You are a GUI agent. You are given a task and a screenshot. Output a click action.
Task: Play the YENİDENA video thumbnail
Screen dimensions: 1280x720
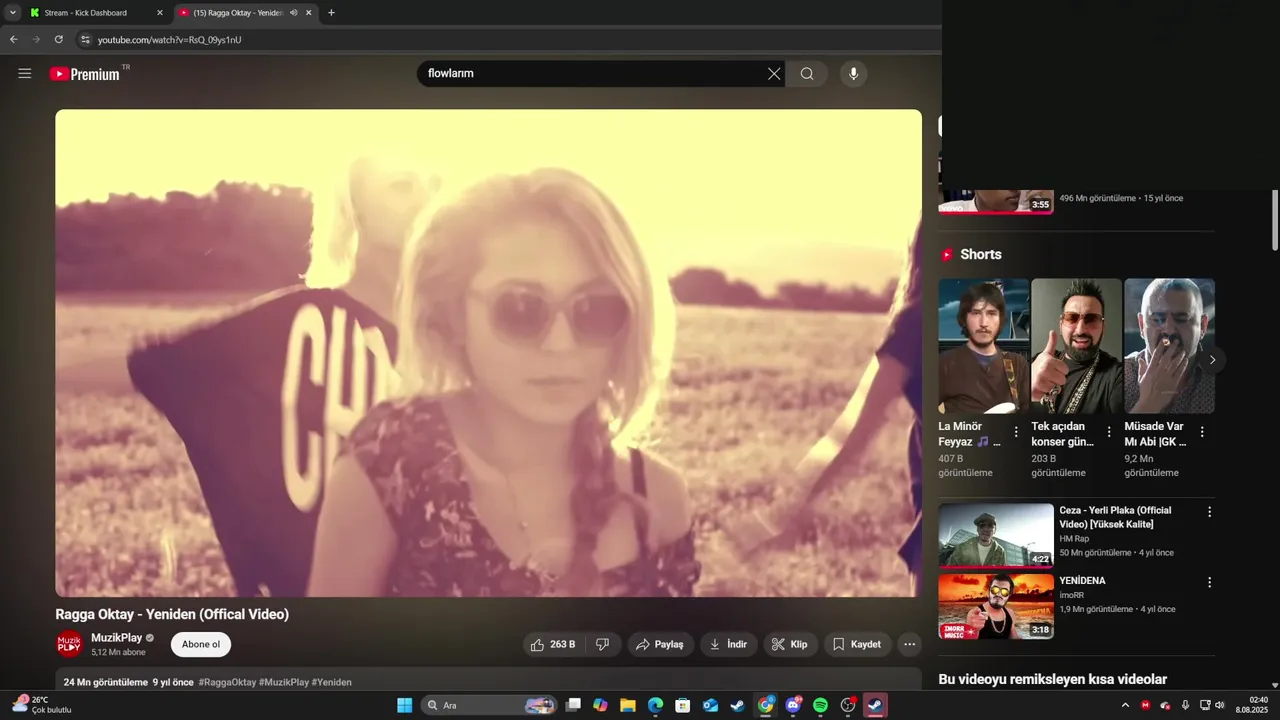point(996,606)
